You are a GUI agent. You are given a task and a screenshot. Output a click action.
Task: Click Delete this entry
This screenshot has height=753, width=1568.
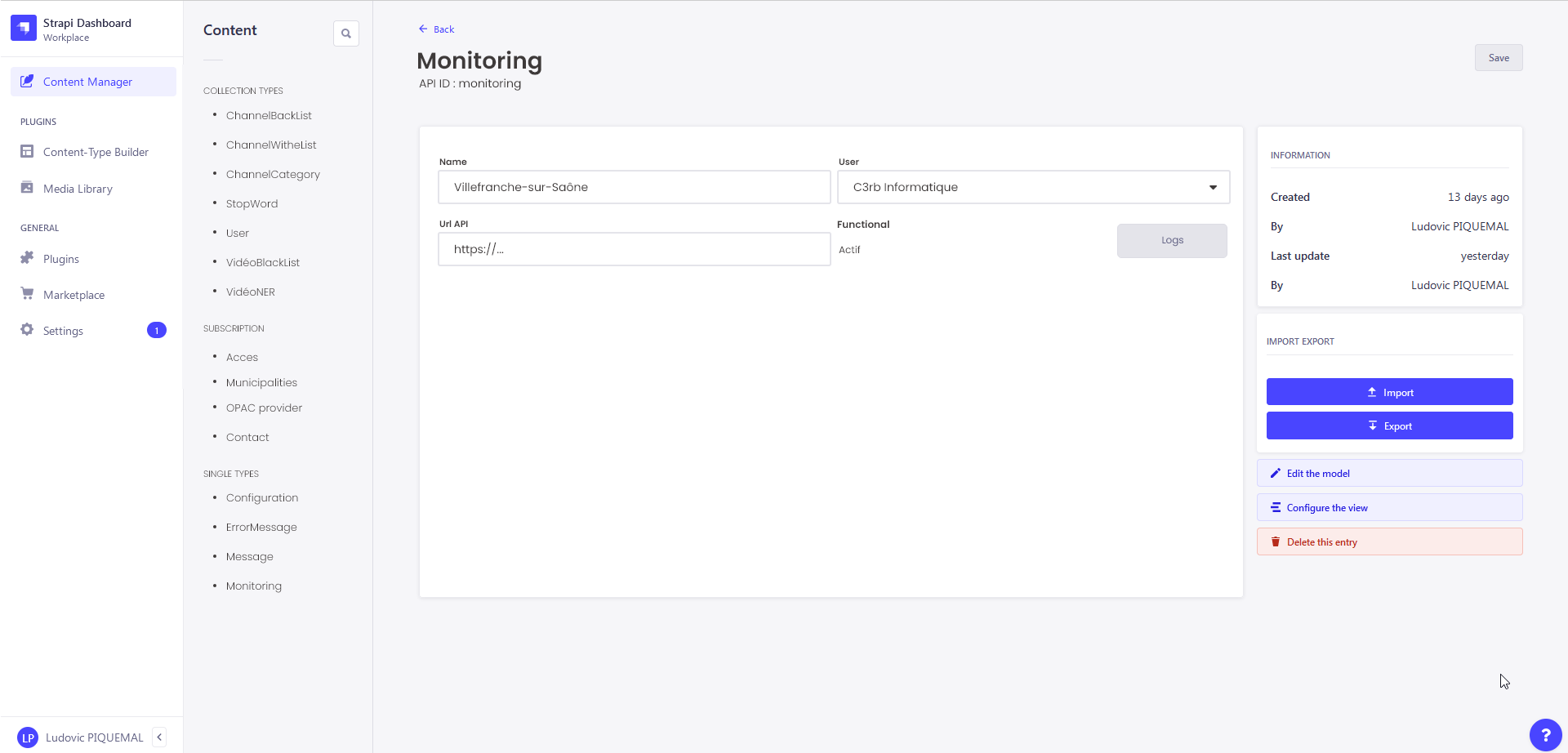click(x=1389, y=541)
